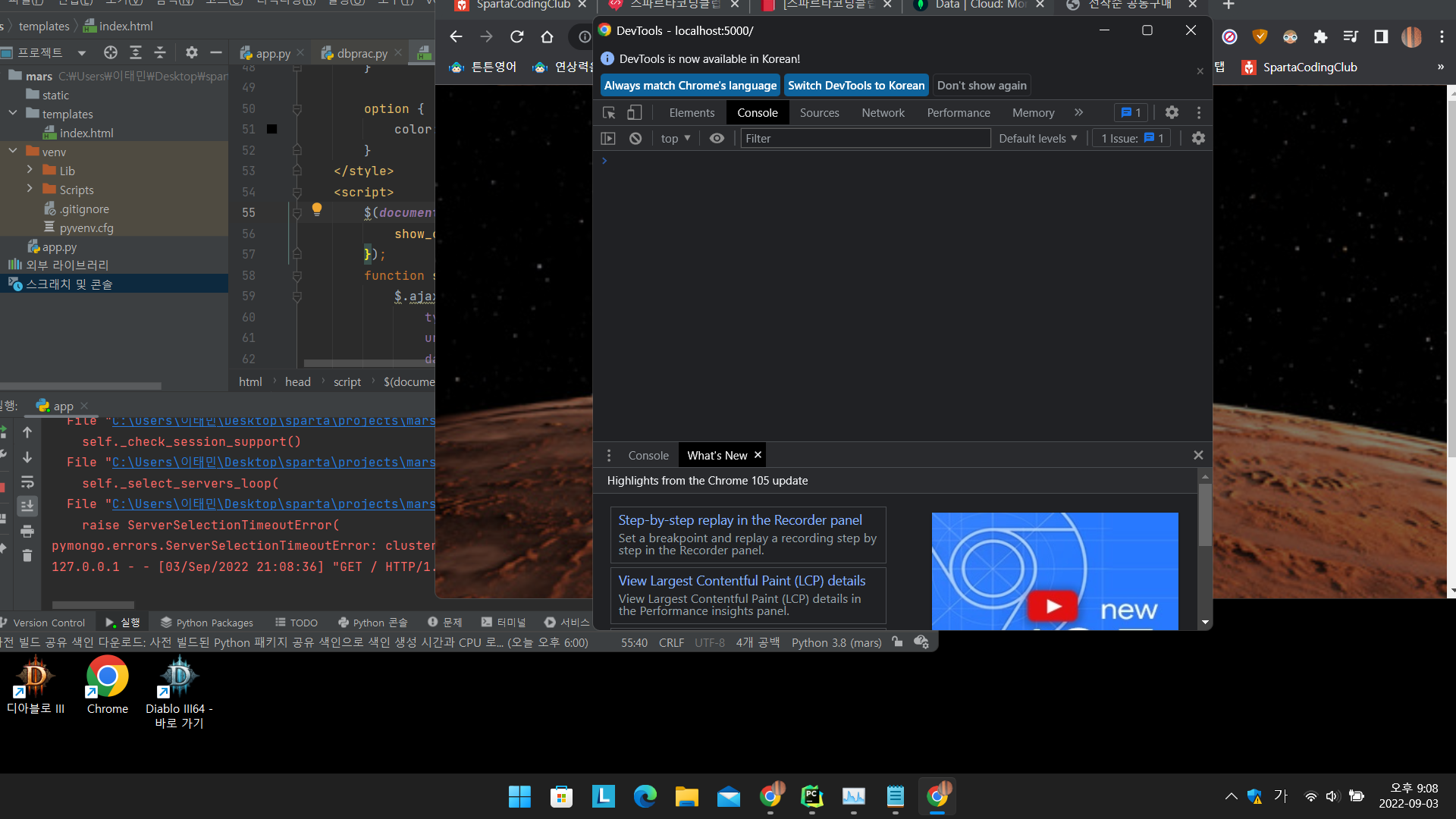
Task: Click the DevTools inspect element picker icon
Action: [x=609, y=113]
